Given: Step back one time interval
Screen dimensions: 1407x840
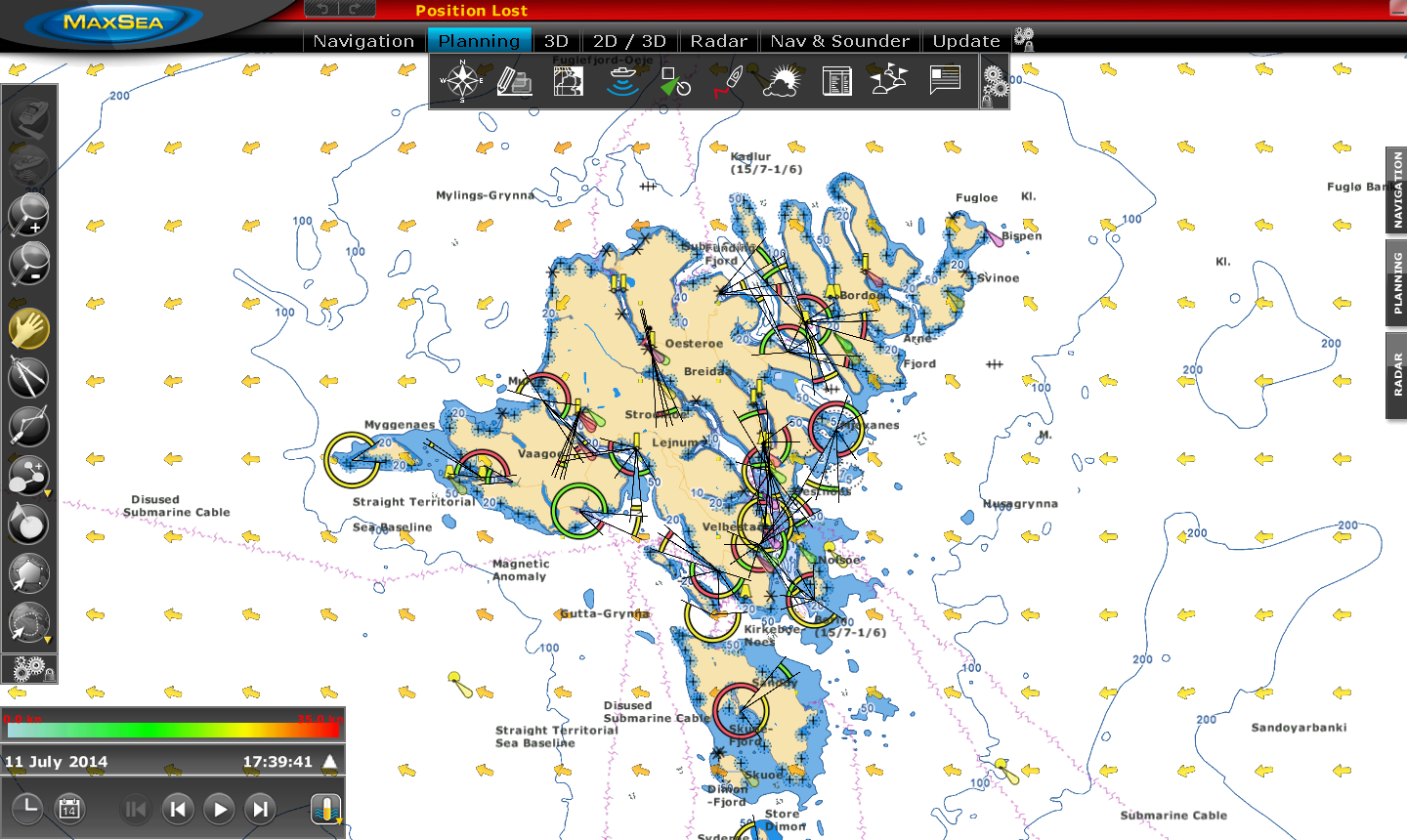Looking at the screenshot, I should 178,809.
